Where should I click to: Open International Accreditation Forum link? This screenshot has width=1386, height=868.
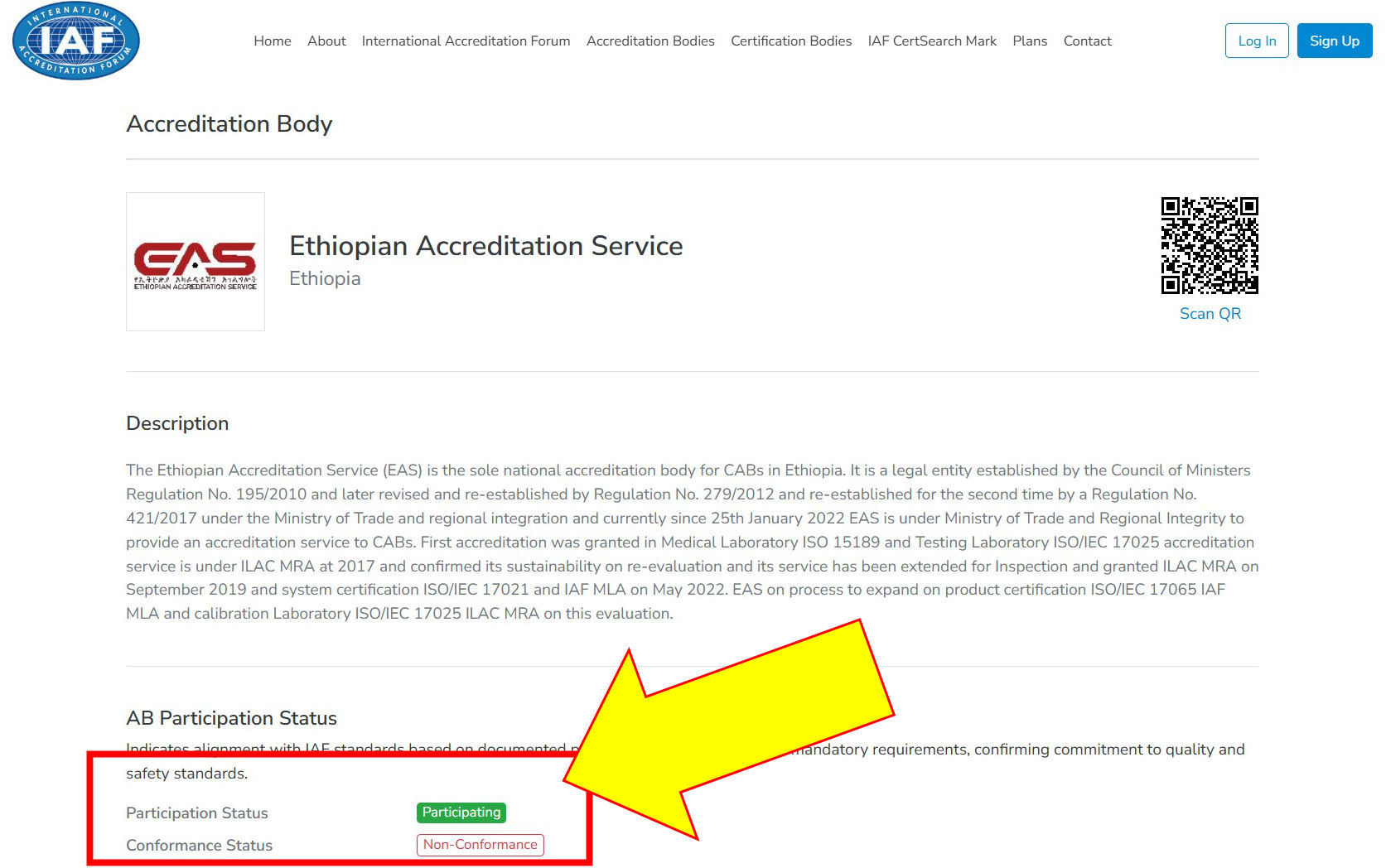466,41
